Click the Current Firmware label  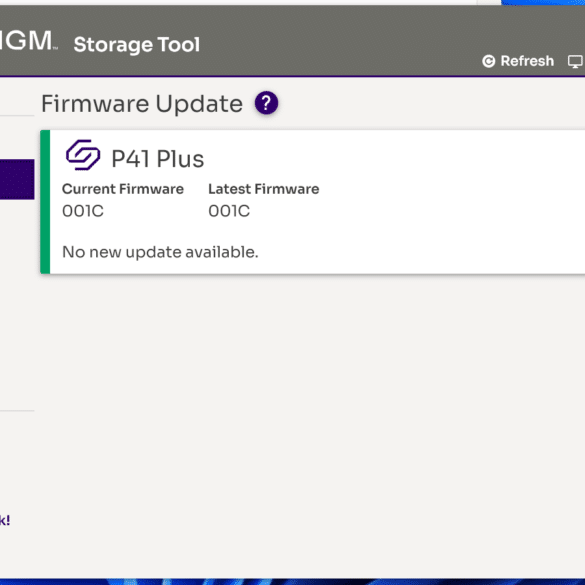pos(123,189)
